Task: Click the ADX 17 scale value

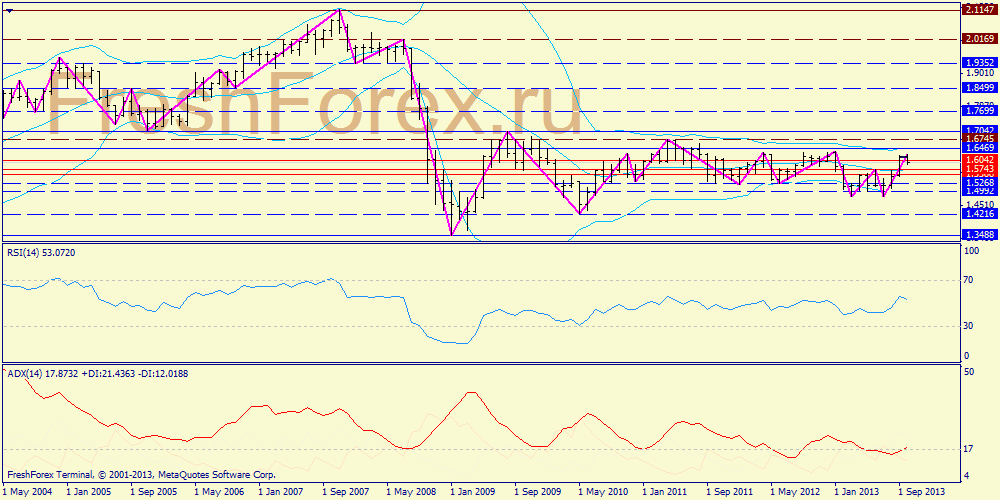Action: coord(968,448)
